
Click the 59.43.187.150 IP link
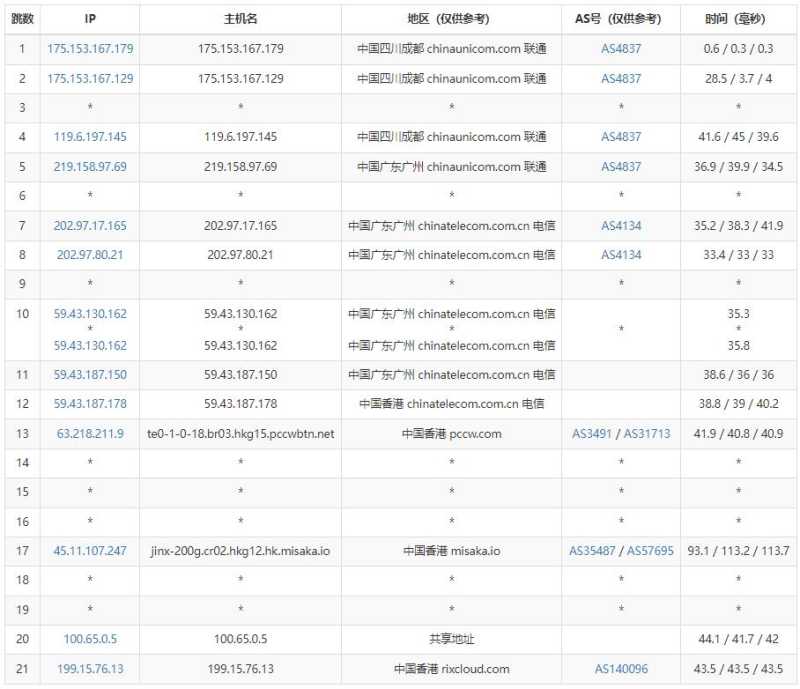90,375
